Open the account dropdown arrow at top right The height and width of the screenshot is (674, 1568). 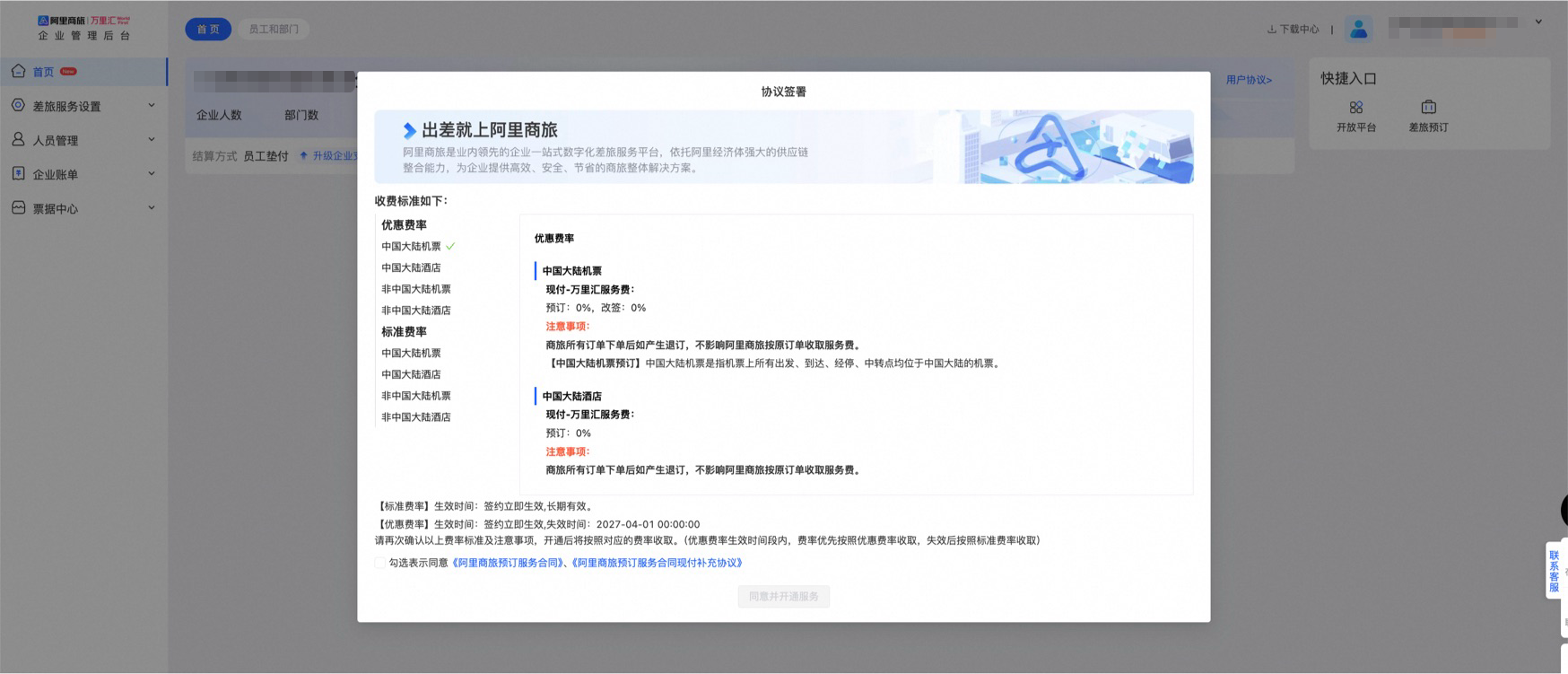(1538, 22)
